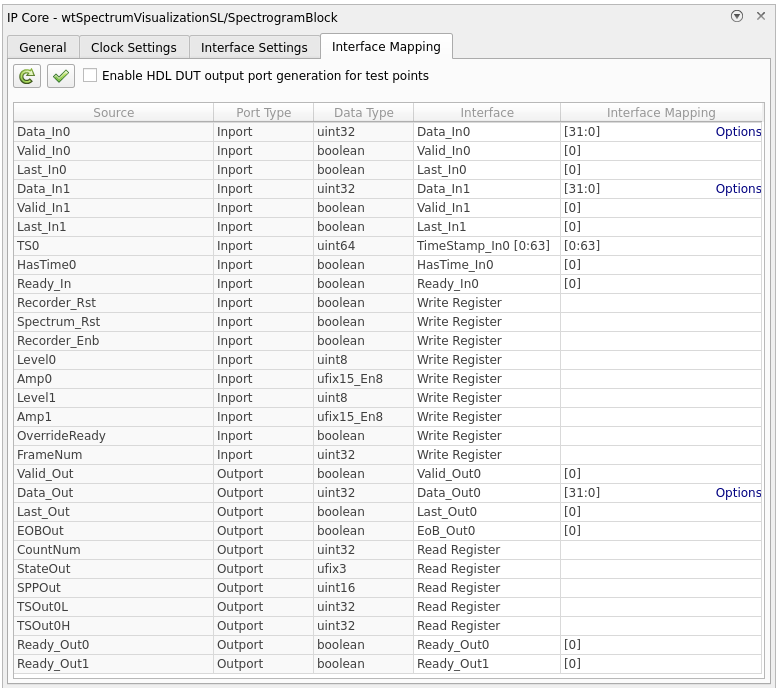The height and width of the screenshot is (688, 776).
Task: Open Interface dropdown for Recorder_Rst row
Action: (486, 303)
